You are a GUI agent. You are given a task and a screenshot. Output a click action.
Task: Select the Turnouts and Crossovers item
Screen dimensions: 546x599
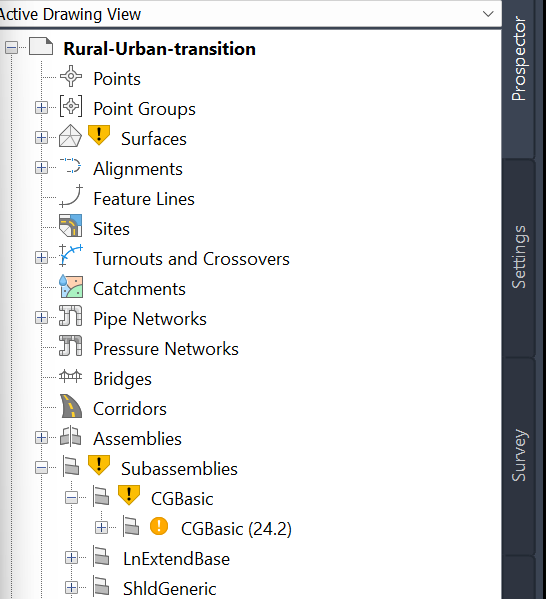point(191,259)
